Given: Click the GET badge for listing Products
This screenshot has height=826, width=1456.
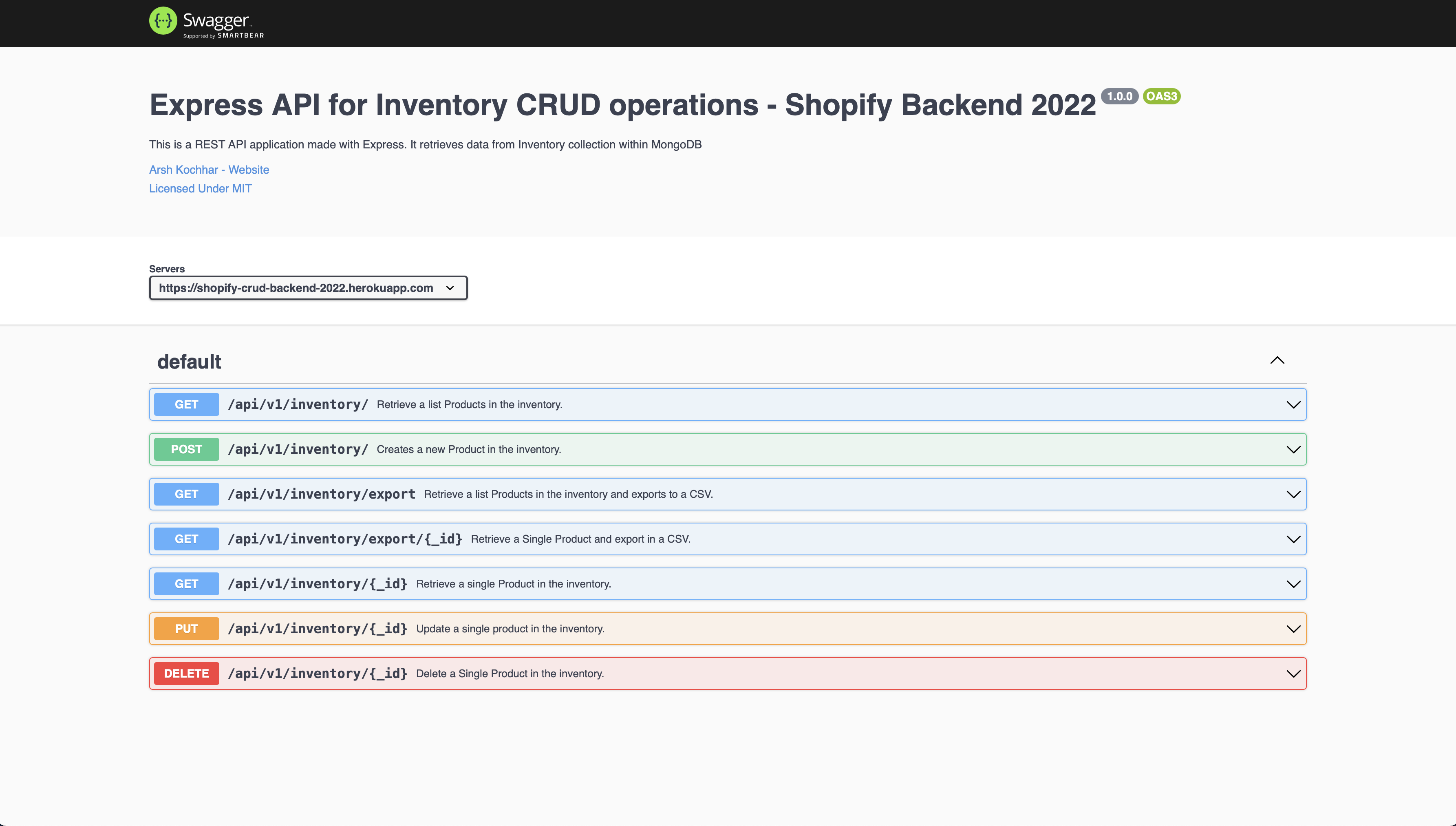Looking at the screenshot, I should [187, 404].
